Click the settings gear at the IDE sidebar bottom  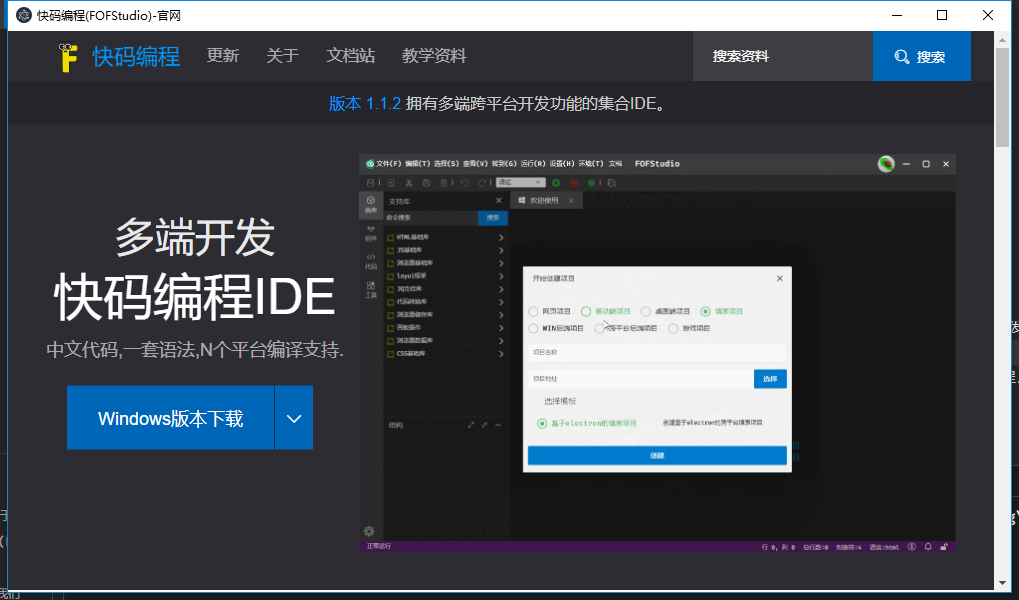click(369, 531)
